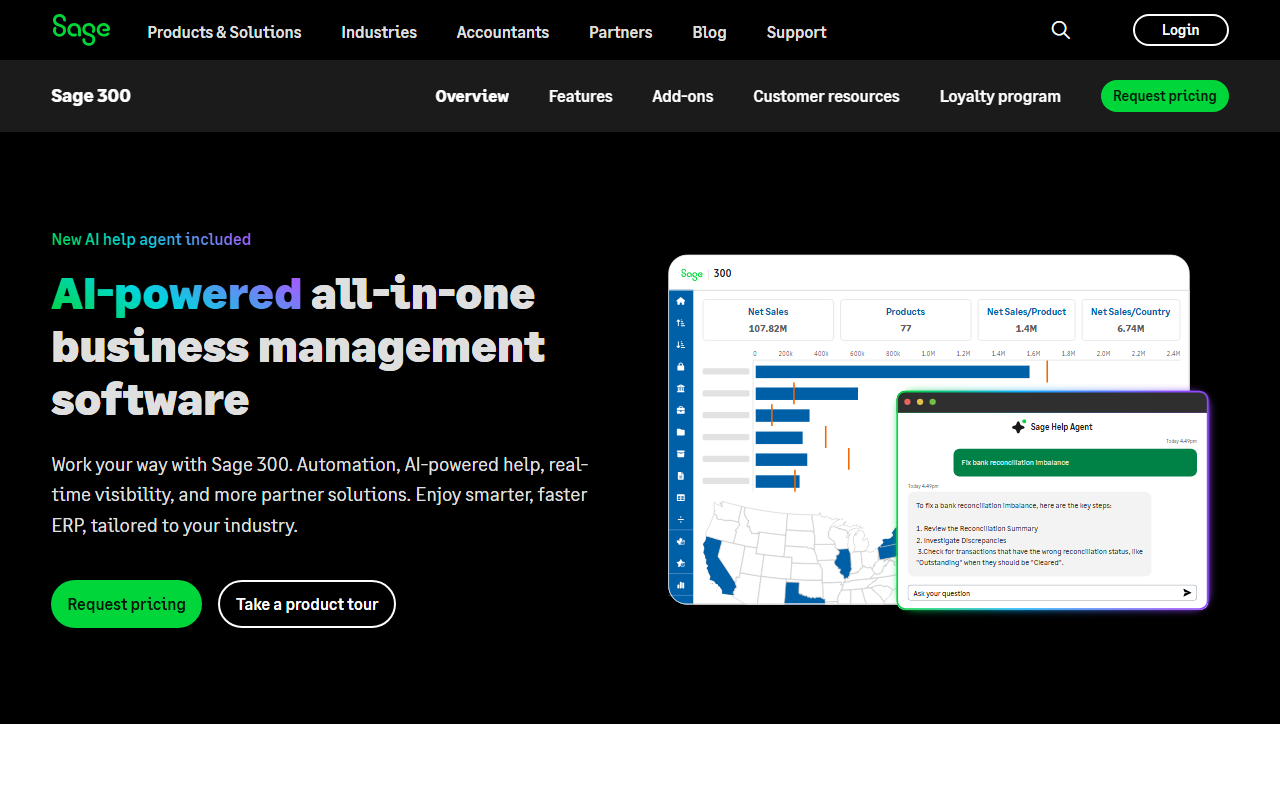Click the Products 77 card
This screenshot has width=1280, height=800.
(905, 320)
